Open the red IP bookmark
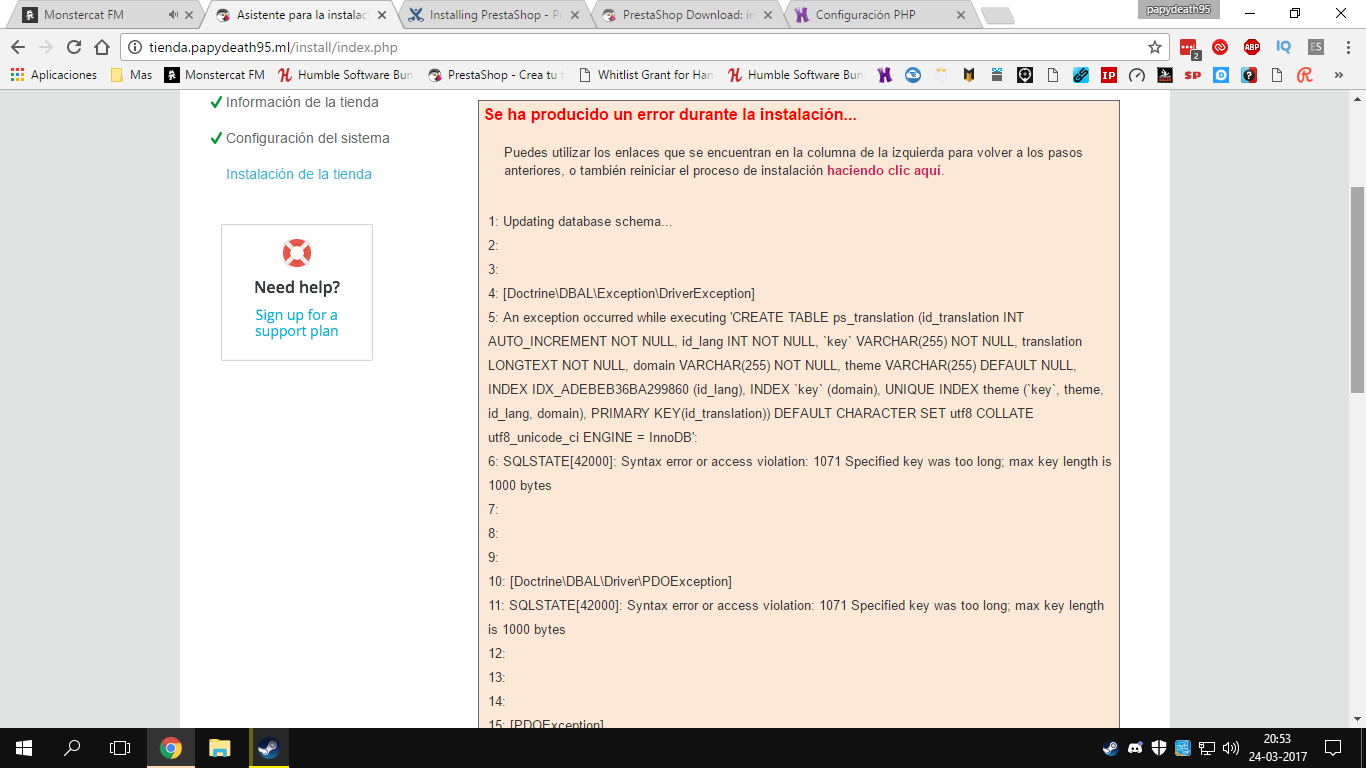This screenshot has width=1366, height=768. (1109, 75)
